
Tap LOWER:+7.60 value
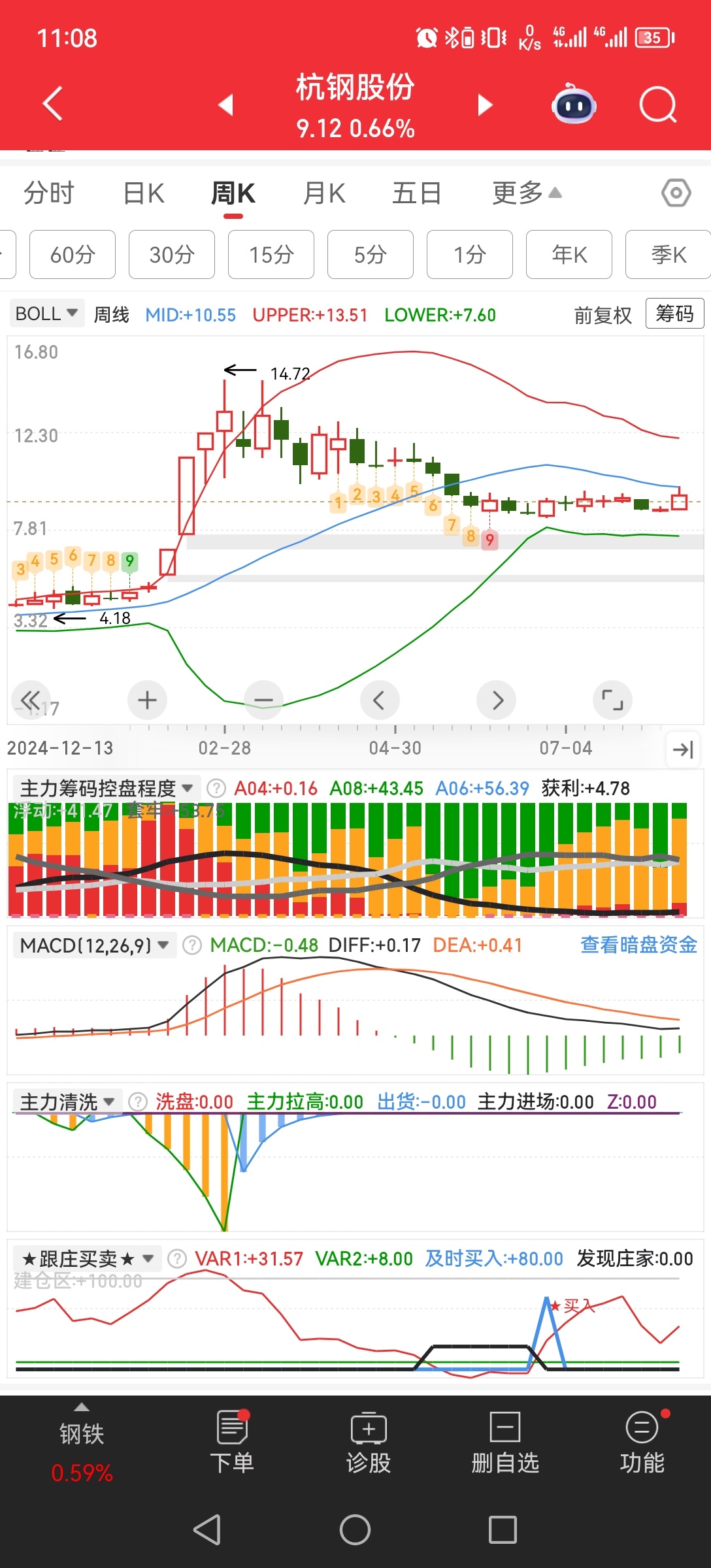point(440,315)
